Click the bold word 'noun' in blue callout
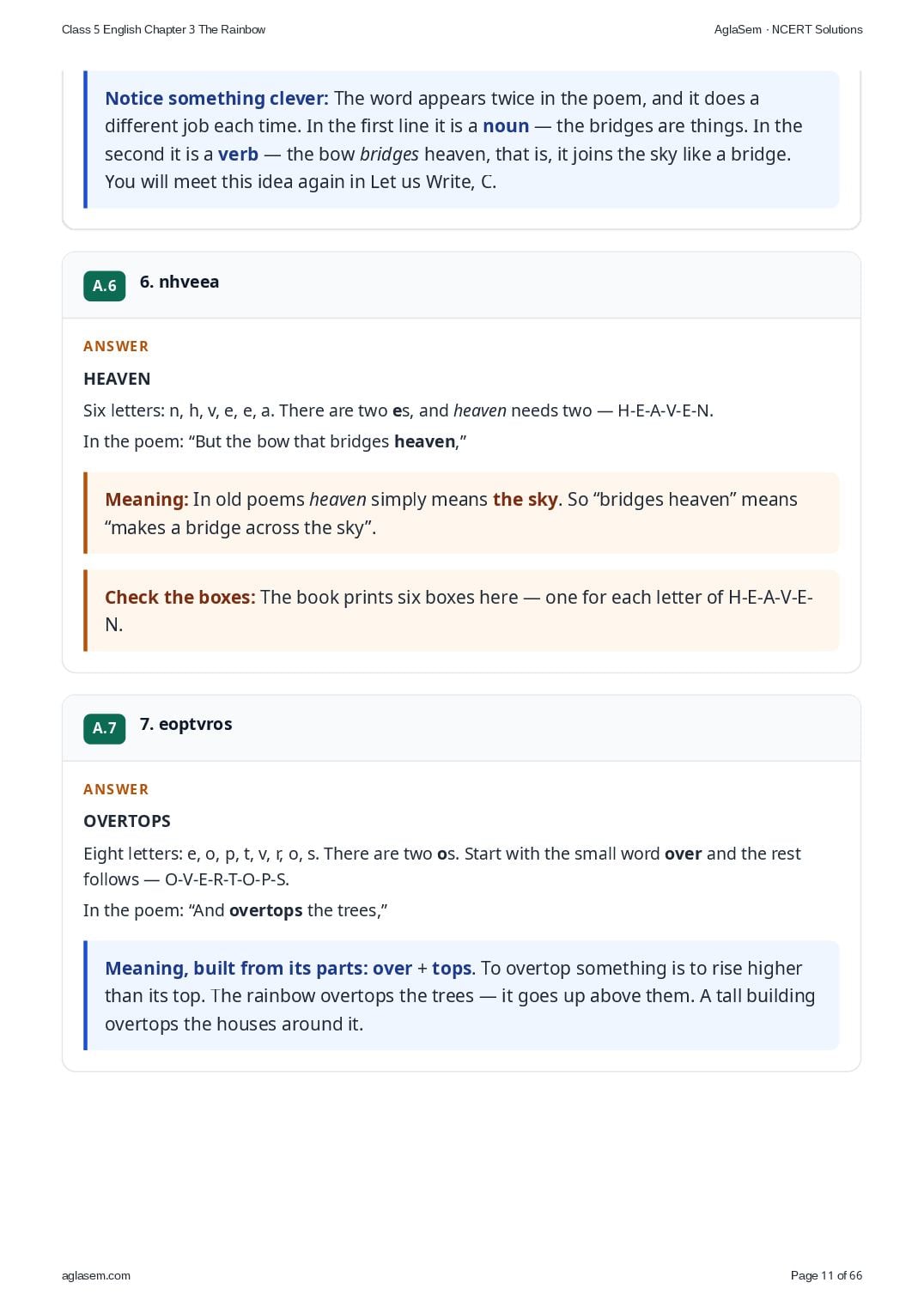 pos(506,126)
